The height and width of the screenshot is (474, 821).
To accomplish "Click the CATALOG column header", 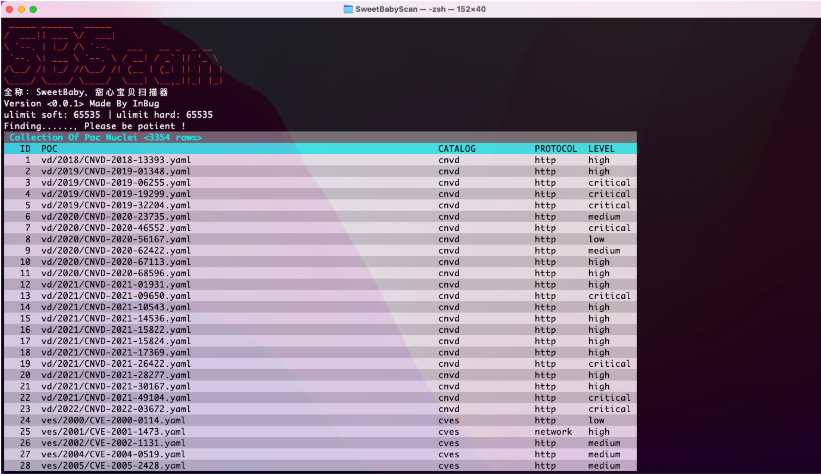I will pyautogui.click(x=457, y=149).
